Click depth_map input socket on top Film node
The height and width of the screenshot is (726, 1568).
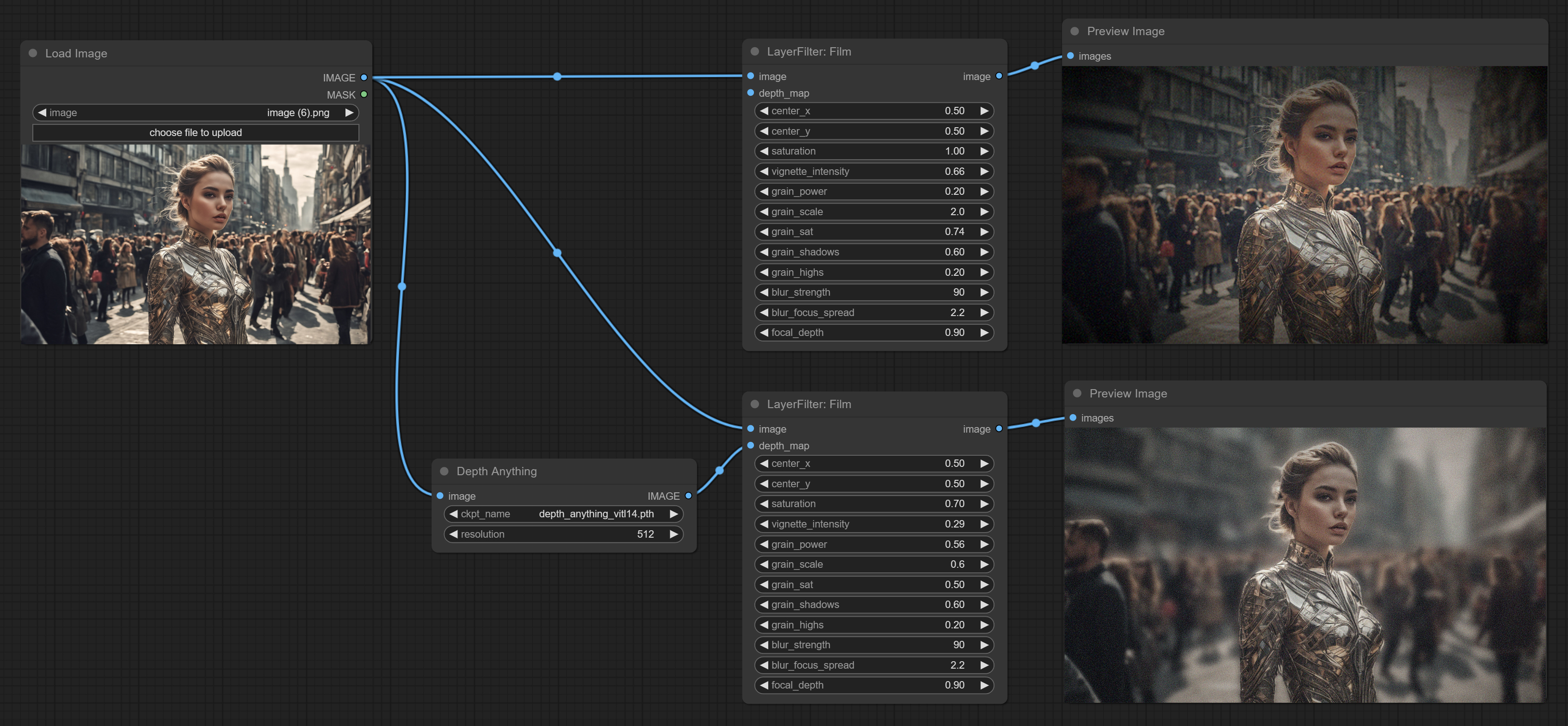point(751,93)
